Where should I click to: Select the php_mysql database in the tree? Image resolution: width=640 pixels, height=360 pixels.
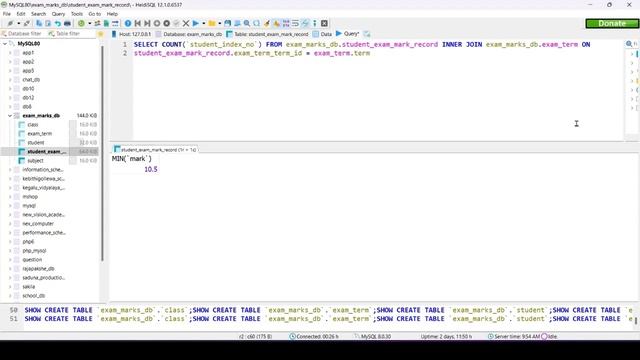34,251
